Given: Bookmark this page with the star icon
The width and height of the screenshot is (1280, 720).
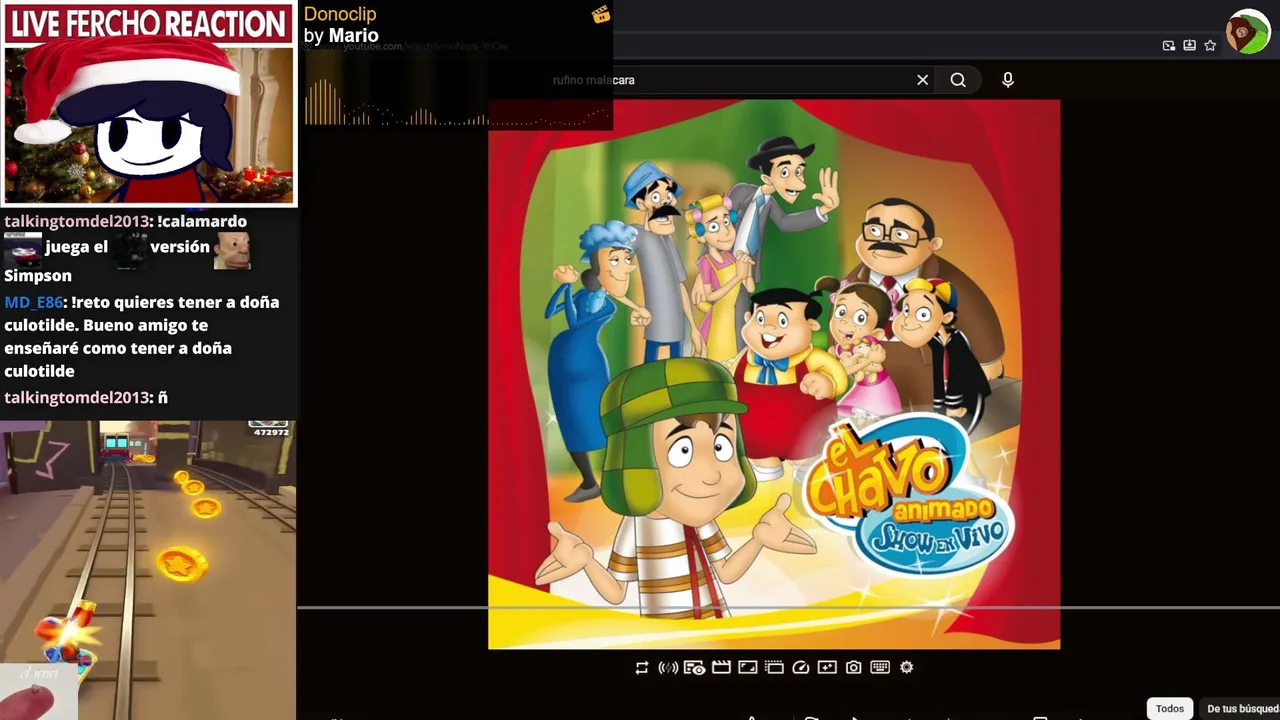Looking at the screenshot, I should point(1210,45).
